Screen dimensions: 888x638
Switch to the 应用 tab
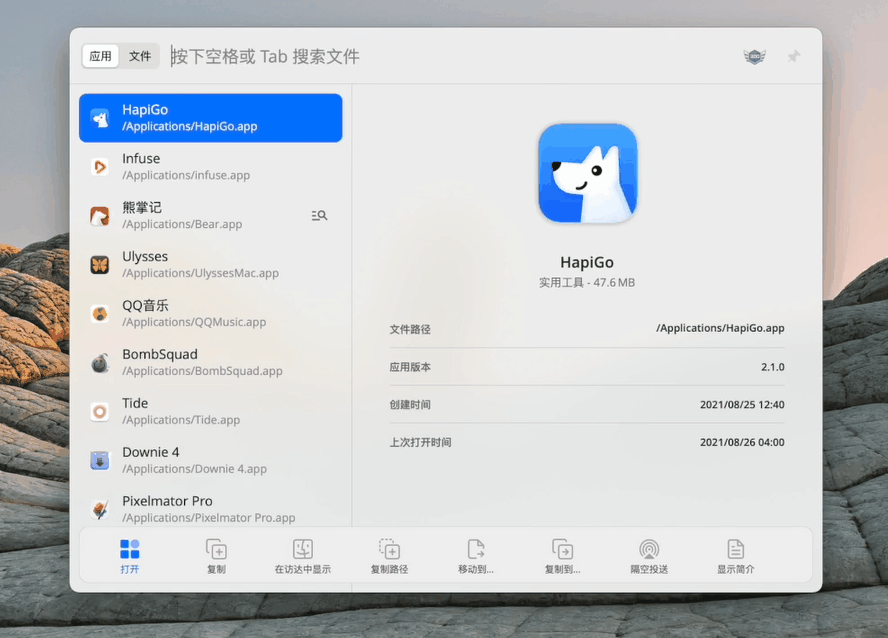100,56
